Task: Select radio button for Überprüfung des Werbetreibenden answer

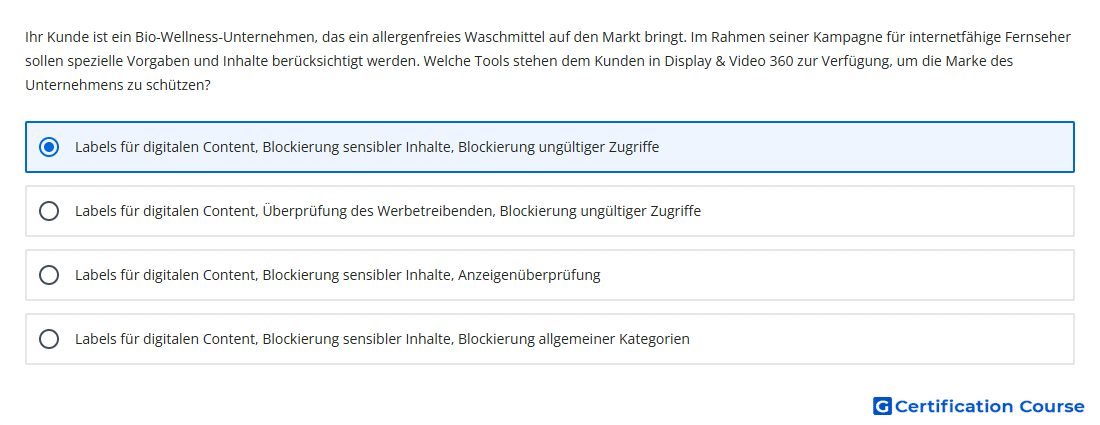Action: pos(49,211)
